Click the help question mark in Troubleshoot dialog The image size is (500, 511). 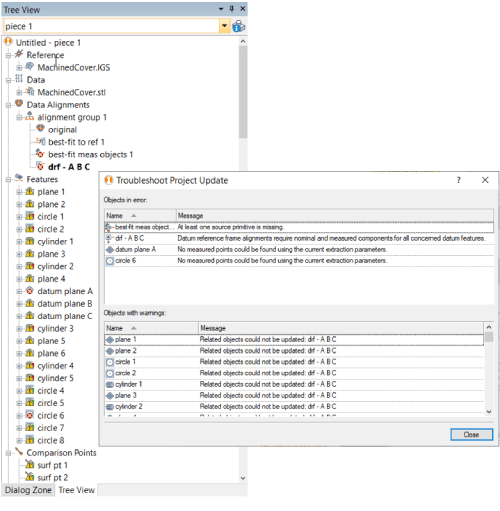point(459,180)
